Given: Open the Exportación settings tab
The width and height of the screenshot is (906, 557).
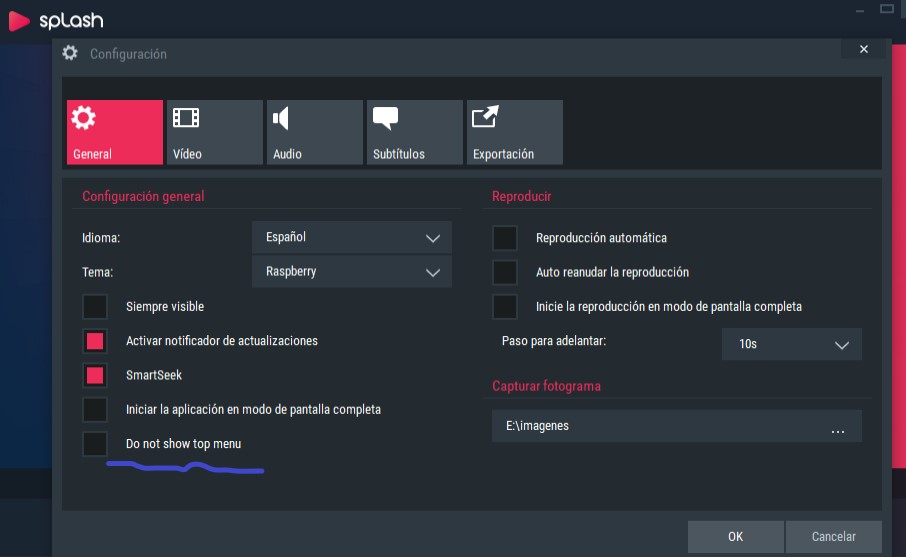Looking at the screenshot, I should (x=514, y=132).
